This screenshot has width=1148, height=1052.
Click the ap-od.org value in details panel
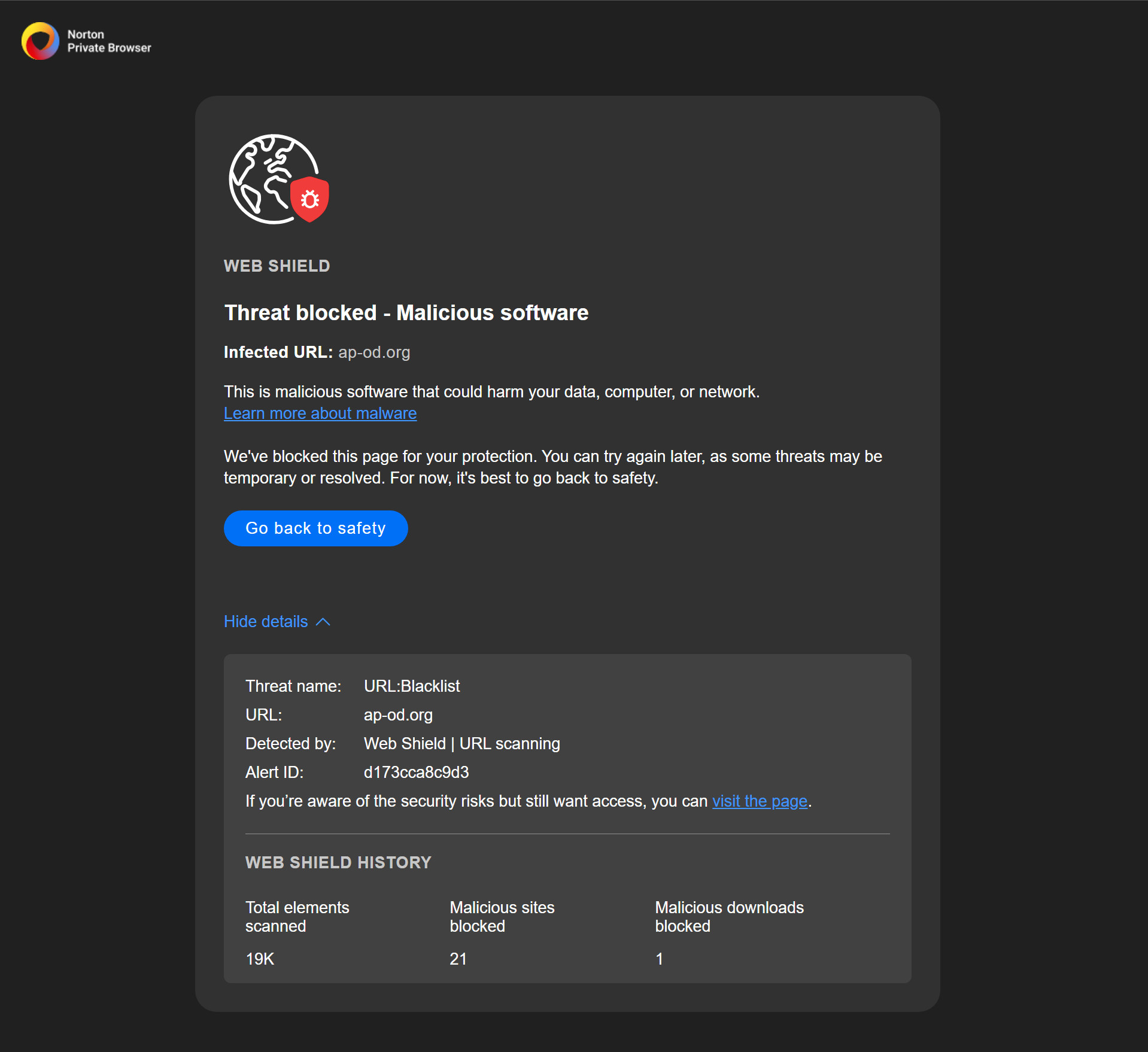[397, 715]
